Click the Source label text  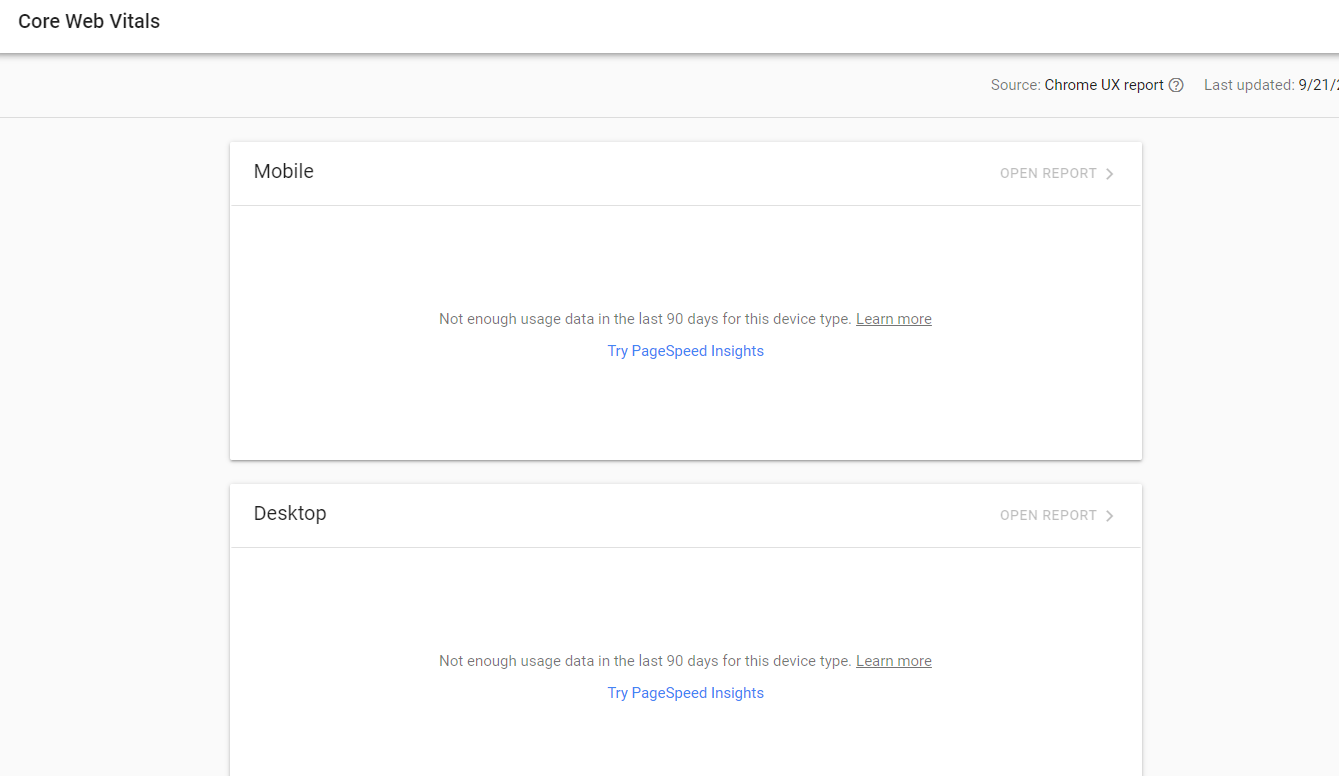click(x=1015, y=86)
